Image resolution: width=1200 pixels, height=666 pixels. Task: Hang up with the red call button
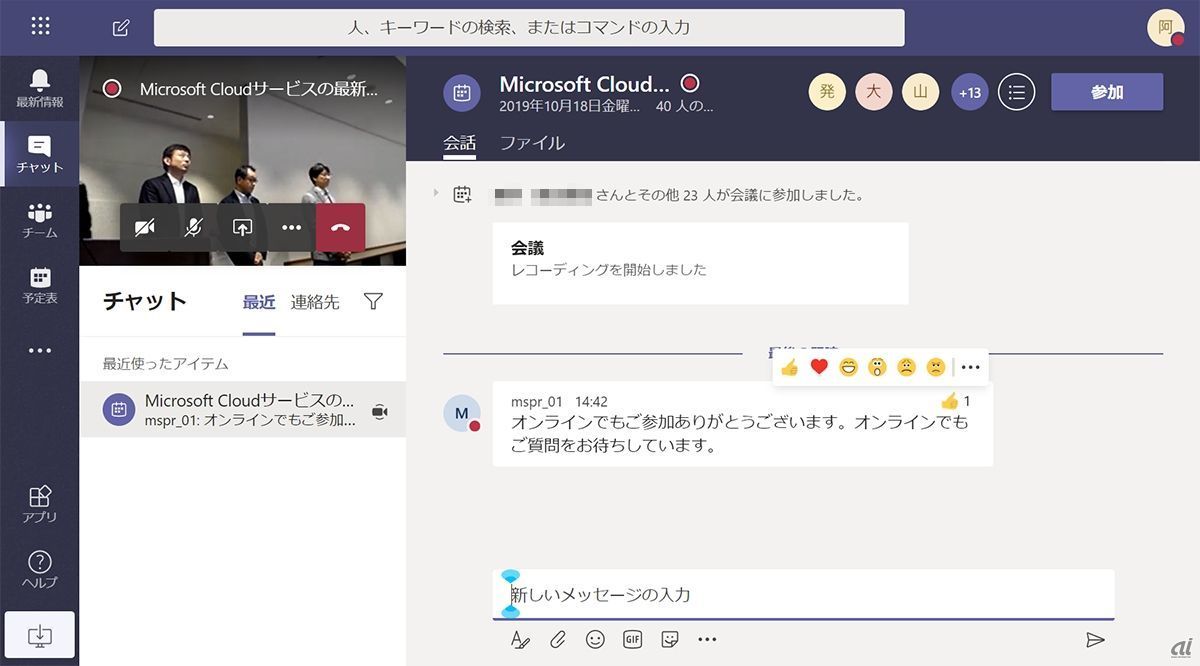(340, 227)
